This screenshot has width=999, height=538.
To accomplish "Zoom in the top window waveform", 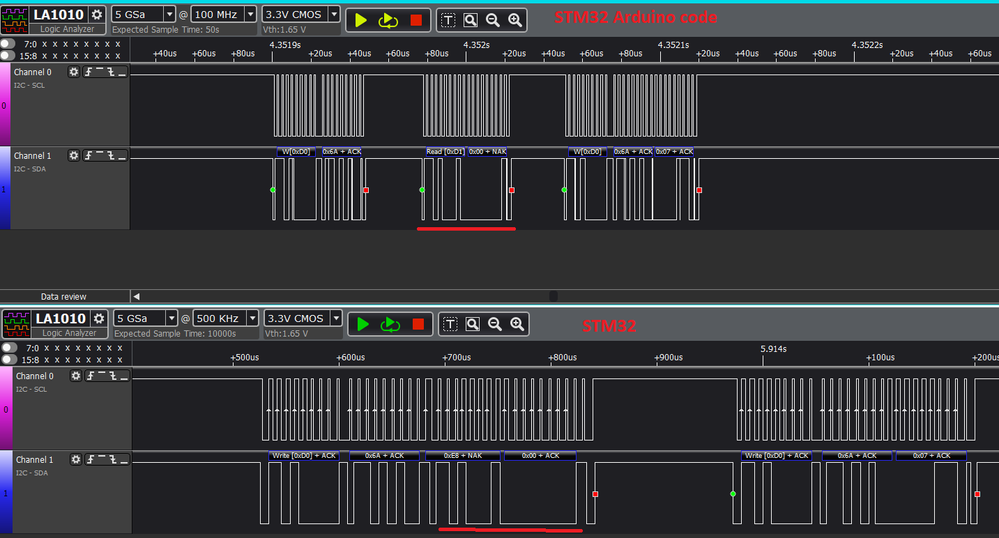I will (515, 20).
